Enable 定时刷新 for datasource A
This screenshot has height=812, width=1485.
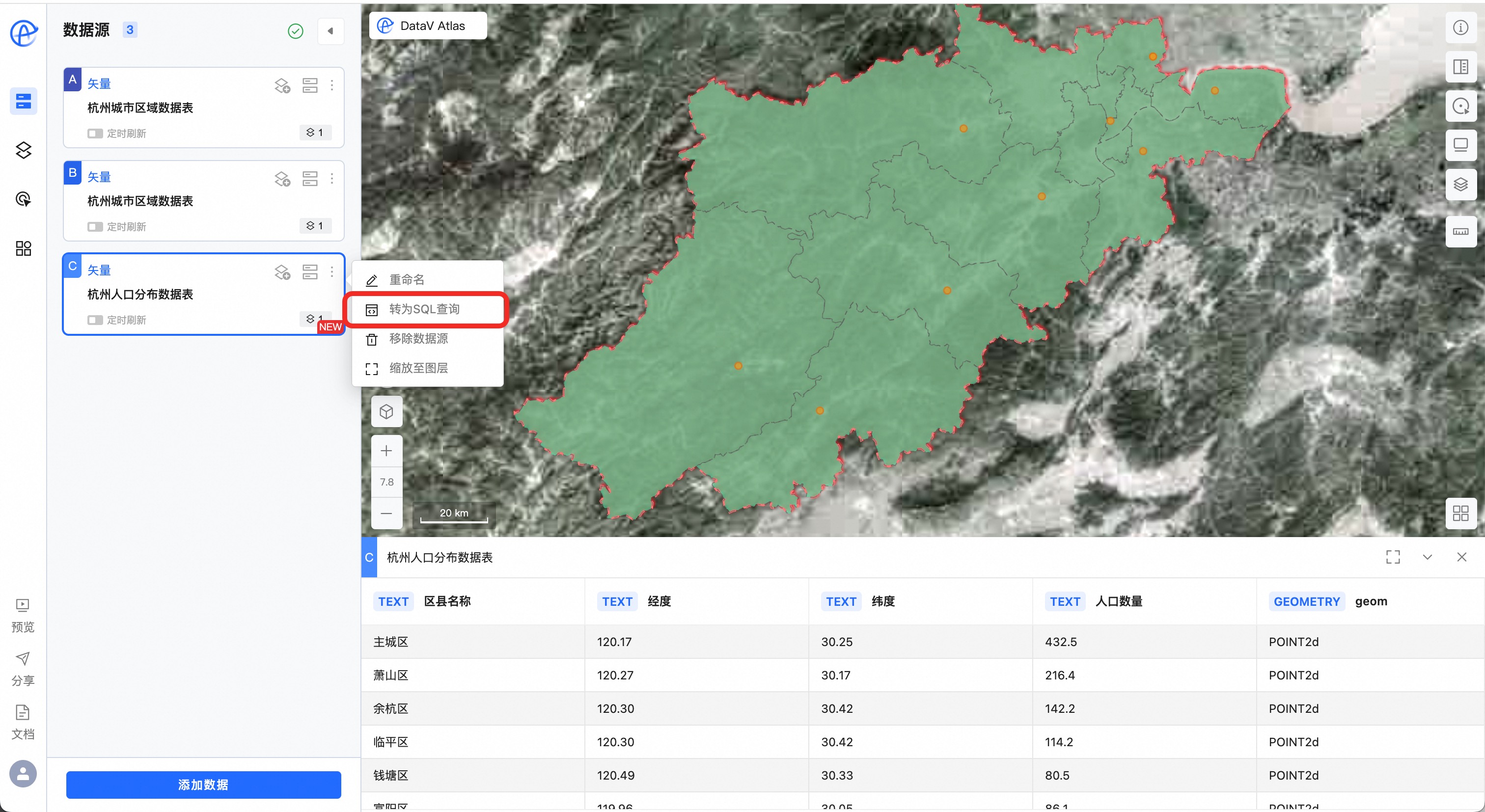(x=95, y=134)
